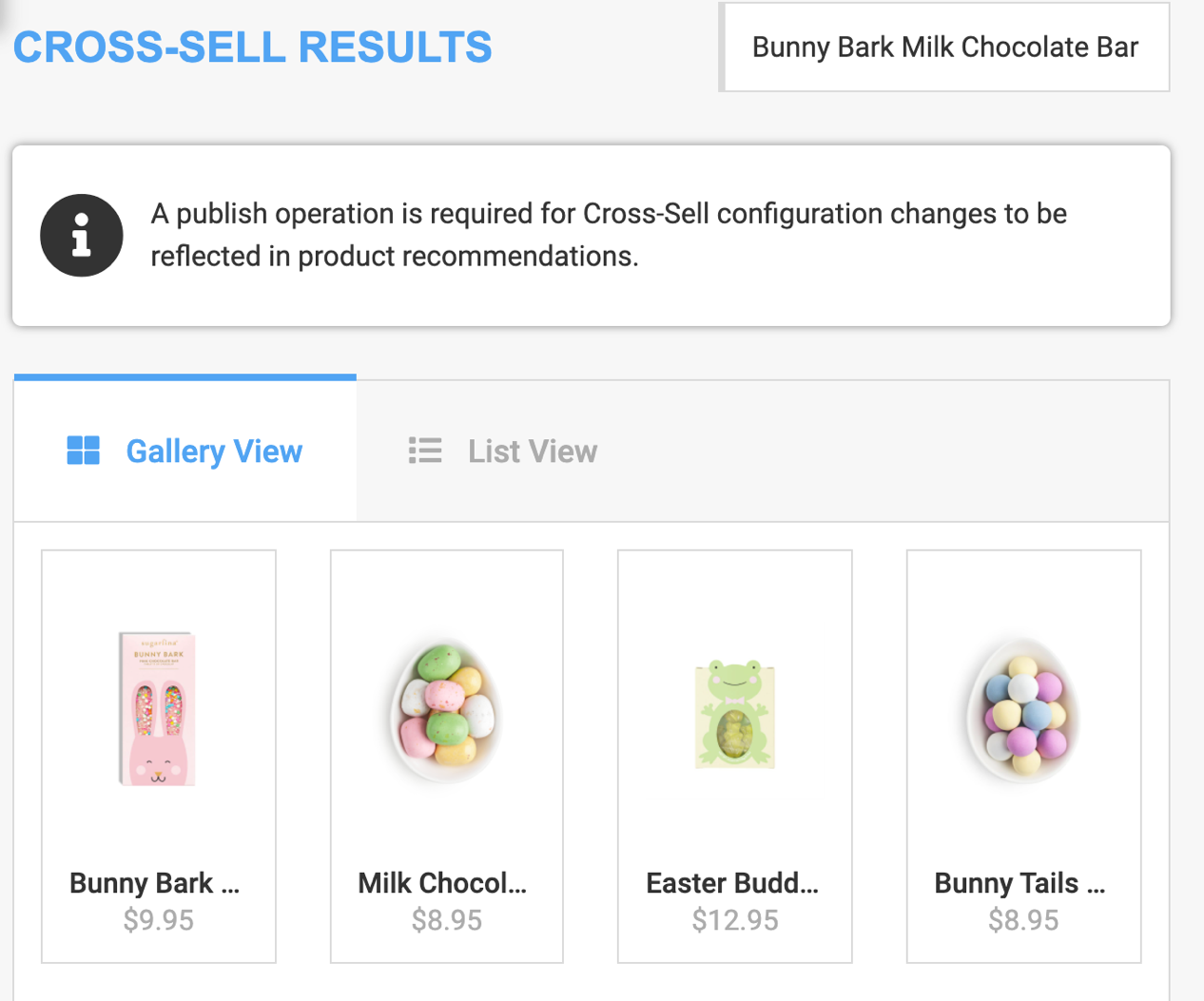Click the List View list icon

425,451
